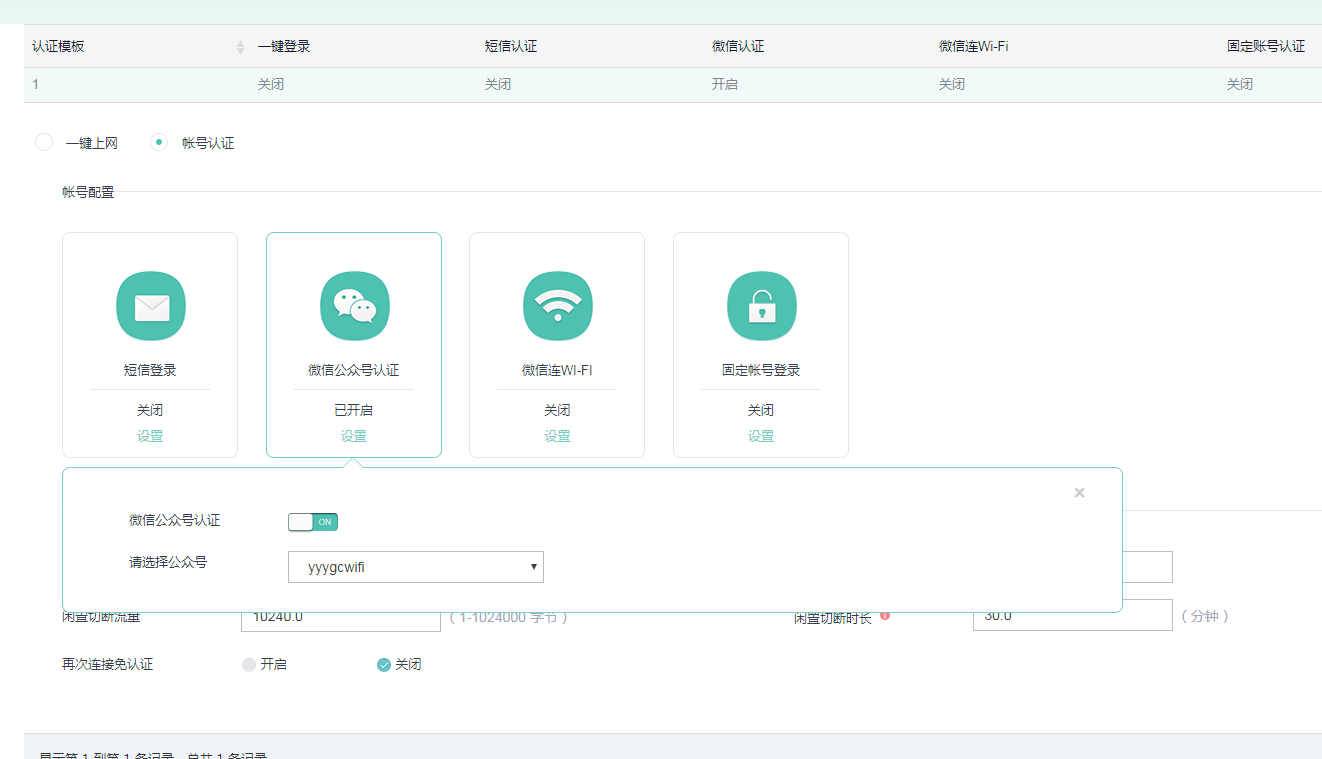Screen dimensions: 1322x759
Task: Click the fixed account login lock icon
Action: pyautogui.click(x=761, y=305)
